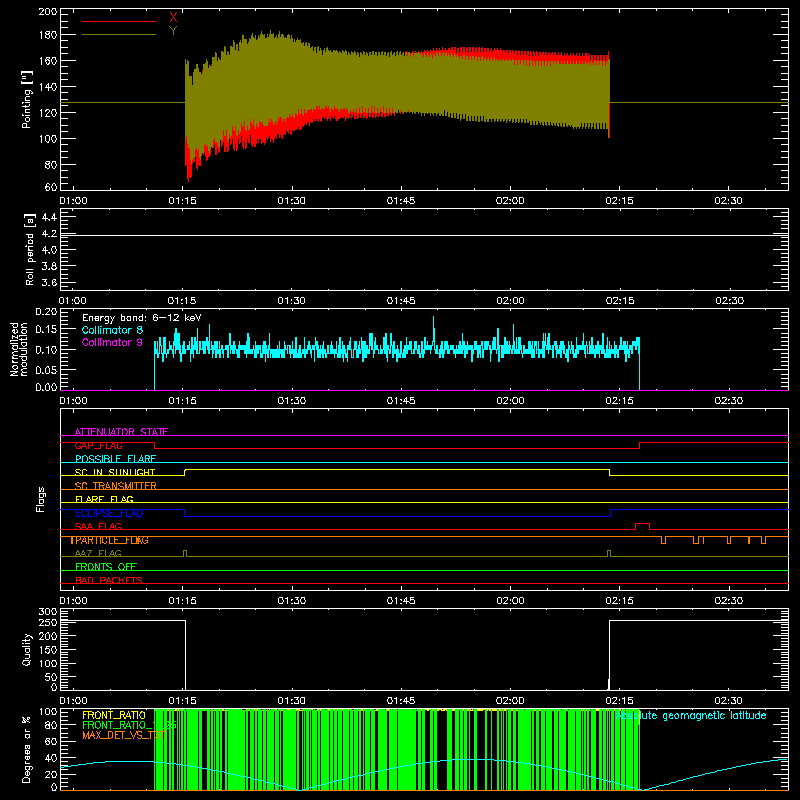Screen dimensions: 800x800
Task: Select the magenta Collimator 9 legend entry
Action: point(112,342)
